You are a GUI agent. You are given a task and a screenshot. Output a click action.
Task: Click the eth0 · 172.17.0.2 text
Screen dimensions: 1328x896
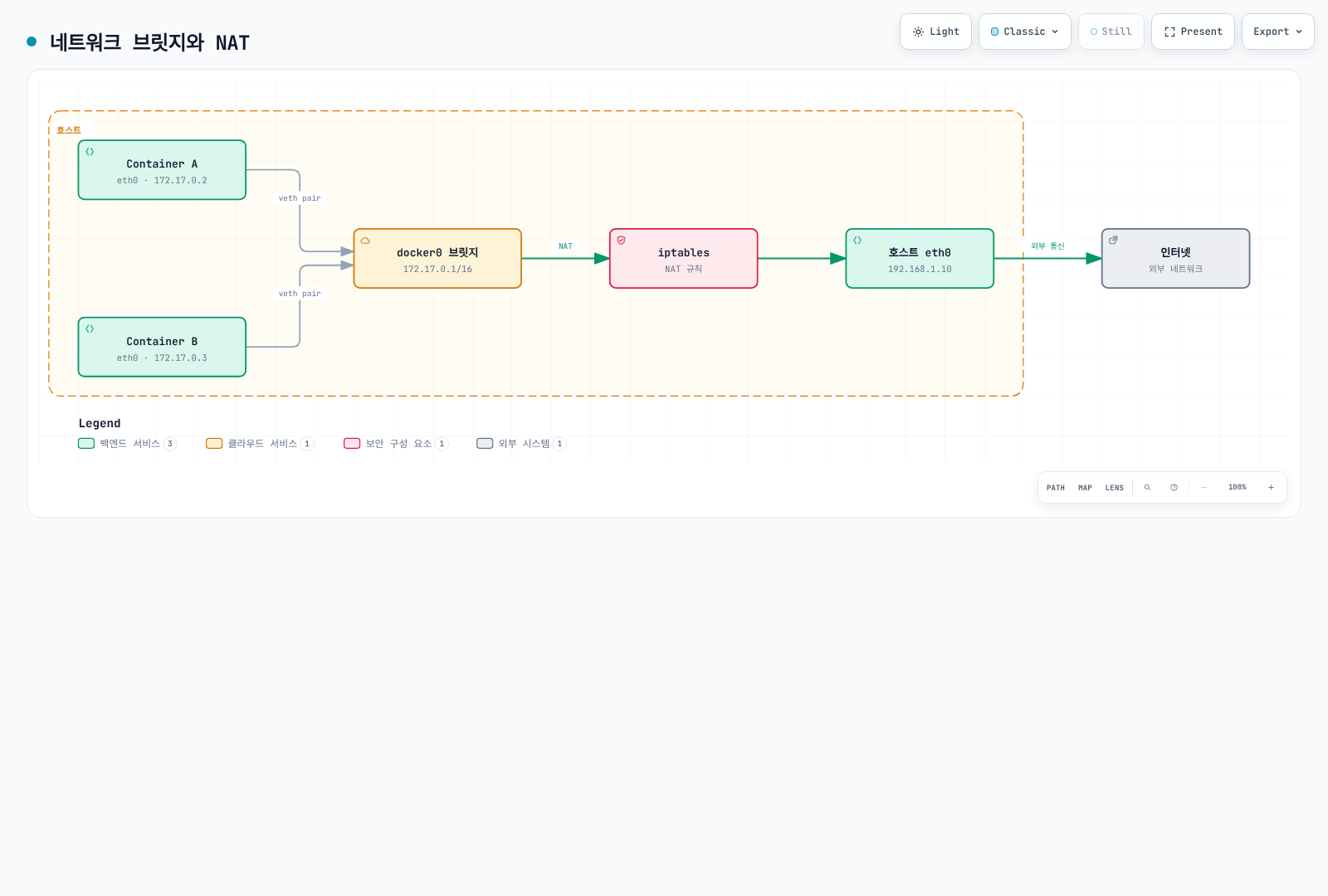click(x=162, y=181)
